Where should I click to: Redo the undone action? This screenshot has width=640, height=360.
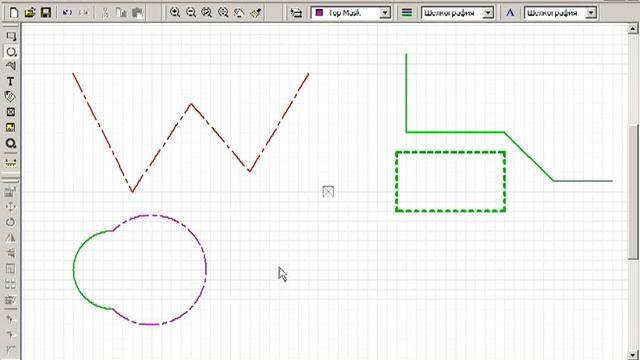point(83,13)
